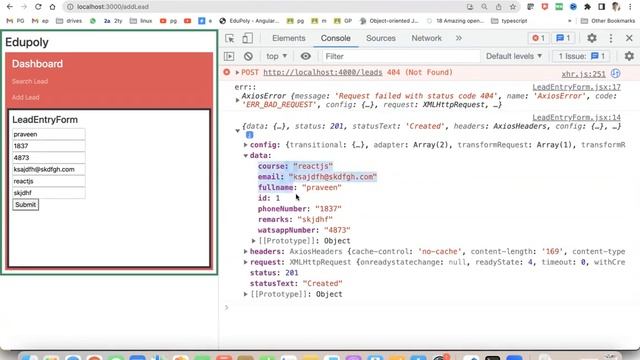Image resolution: width=640 pixels, height=360 pixels.
Task: Open the top JavaScript context dropdown
Action: (x=276, y=56)
